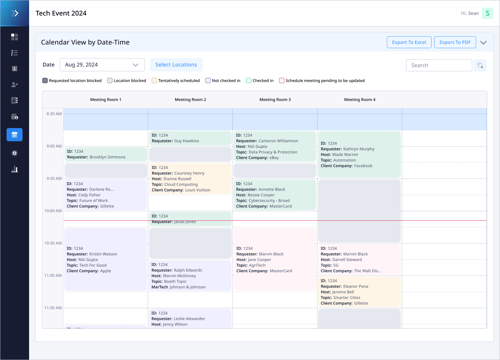Screen dimensions: 500x360
Task: Click the Export To PDF button
Action: [x=455, y=42]
